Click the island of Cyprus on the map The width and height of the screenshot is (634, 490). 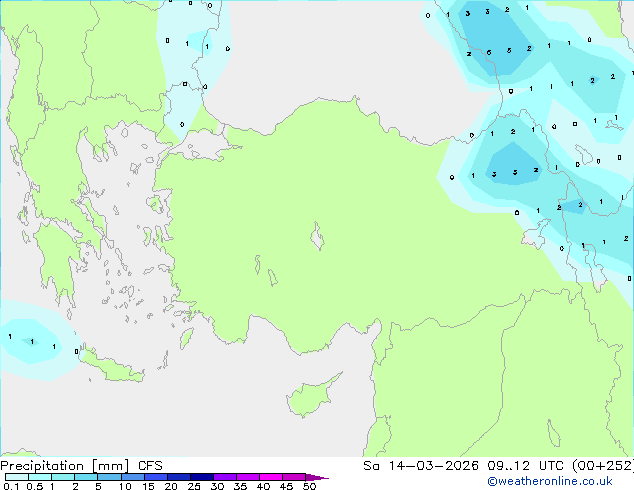tap(310, 397)
